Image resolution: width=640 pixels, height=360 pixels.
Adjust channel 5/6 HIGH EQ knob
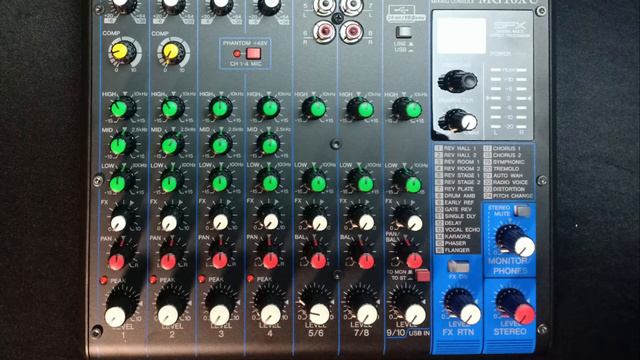[316, 109]
